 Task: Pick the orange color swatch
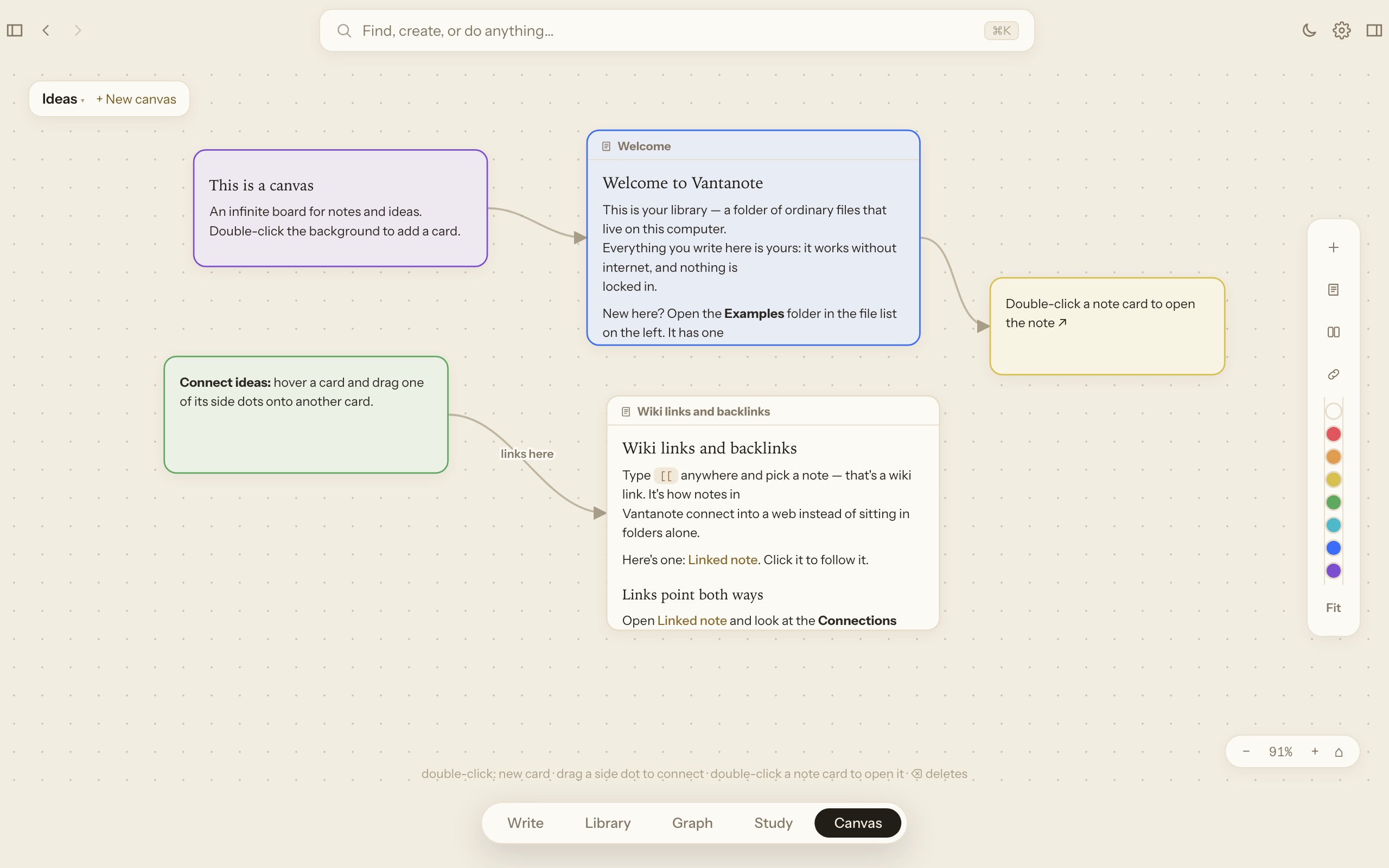[x=1333, y=457]
